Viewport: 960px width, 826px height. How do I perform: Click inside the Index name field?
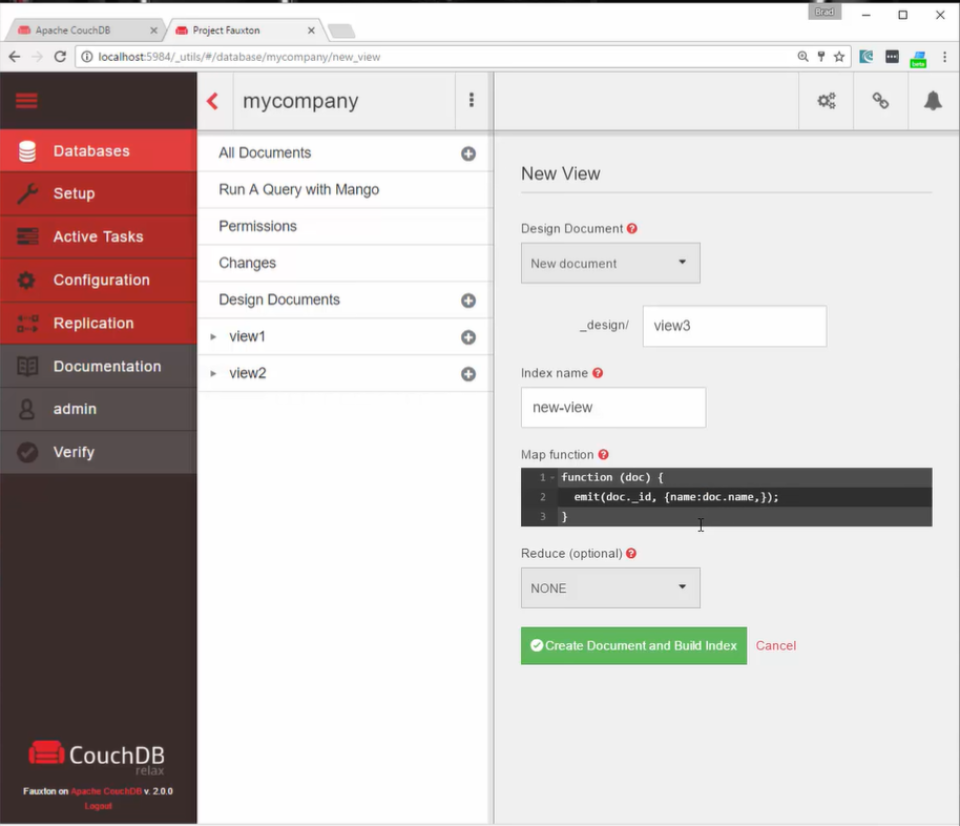pyautogui.click(x=613, y=408)
